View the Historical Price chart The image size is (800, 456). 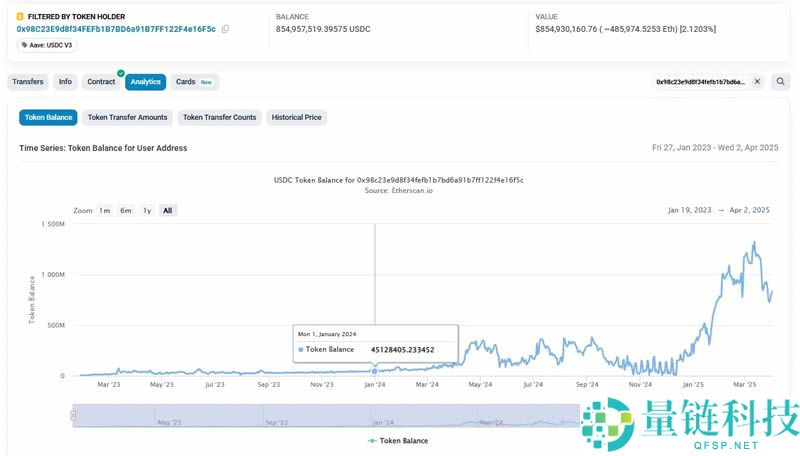296,117
